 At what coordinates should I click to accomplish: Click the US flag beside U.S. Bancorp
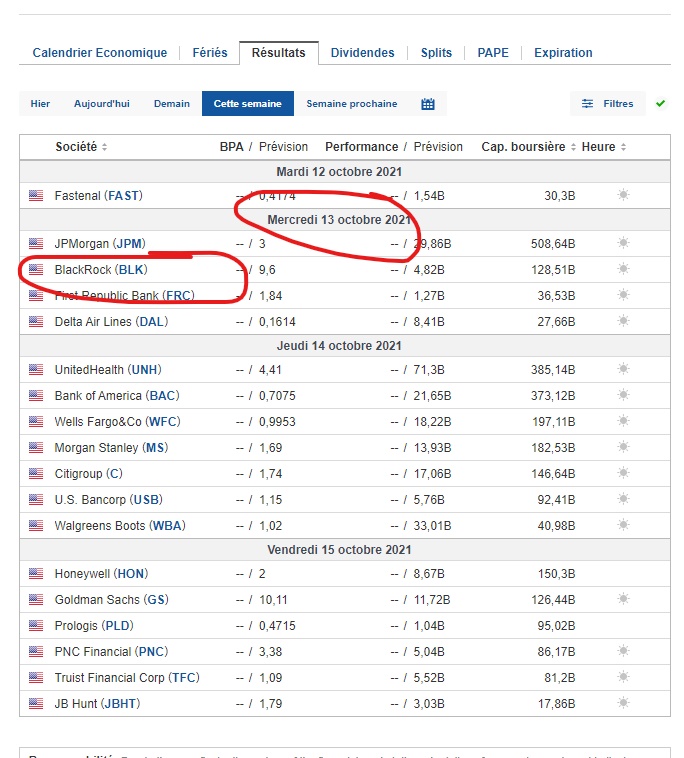tap(36, 499)
